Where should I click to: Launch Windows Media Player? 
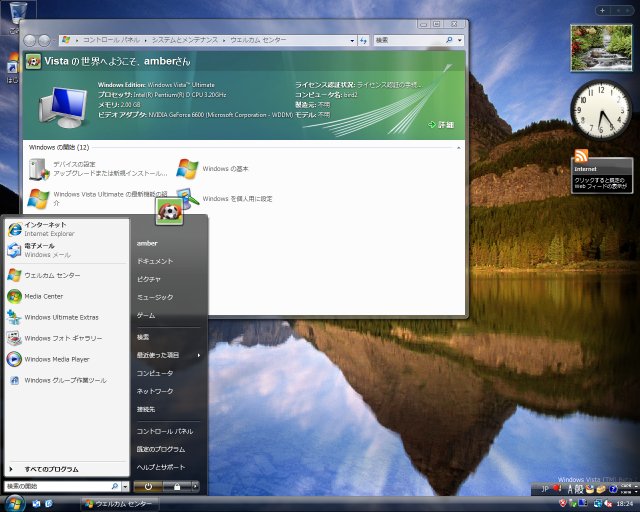pos(67,359)
